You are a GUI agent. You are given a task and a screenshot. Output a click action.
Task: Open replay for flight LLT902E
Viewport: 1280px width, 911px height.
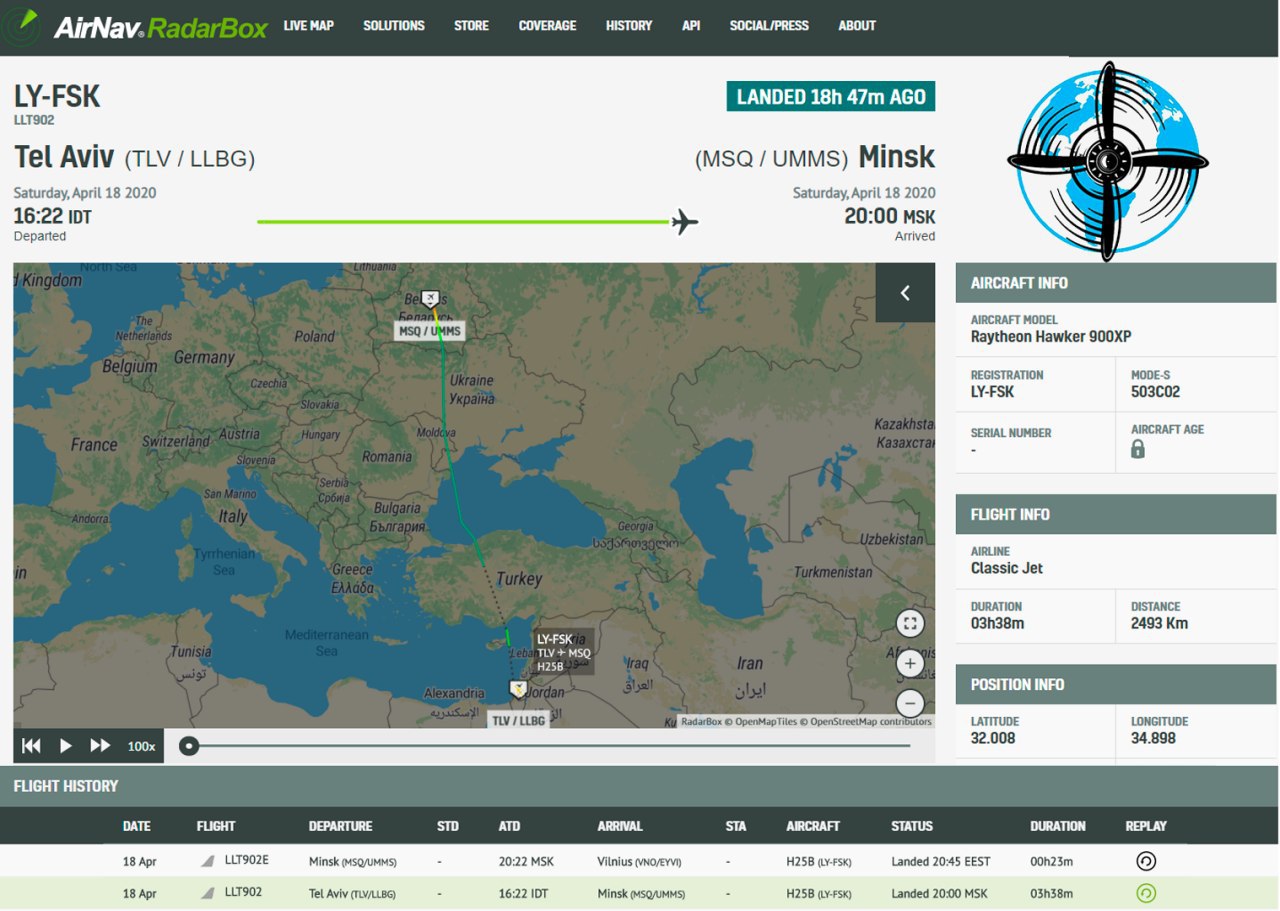coord(1146,861)
